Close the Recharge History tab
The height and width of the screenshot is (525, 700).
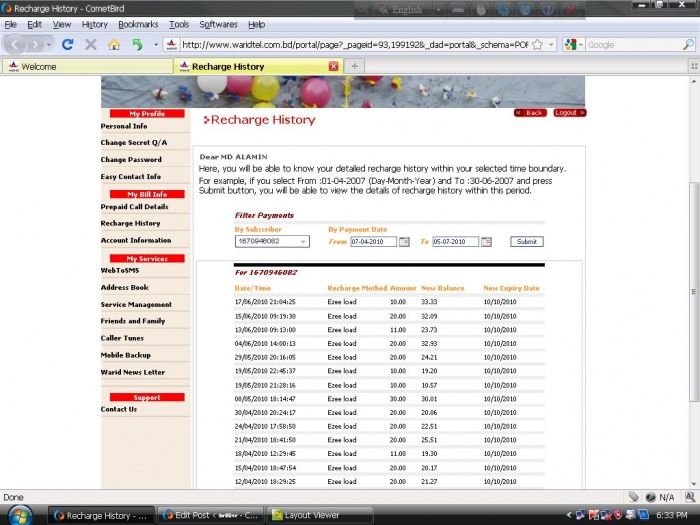(x=334, y=67)
